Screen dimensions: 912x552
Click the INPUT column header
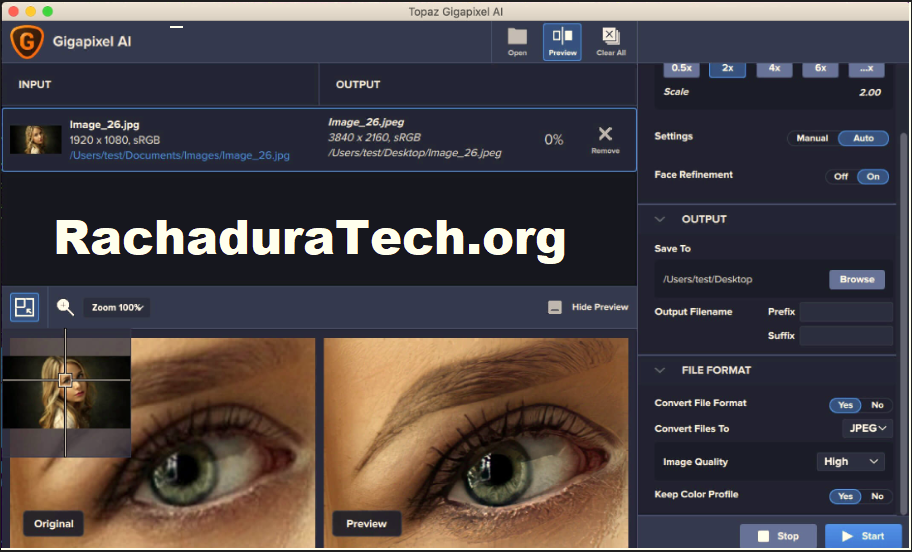tap(35, 84)
